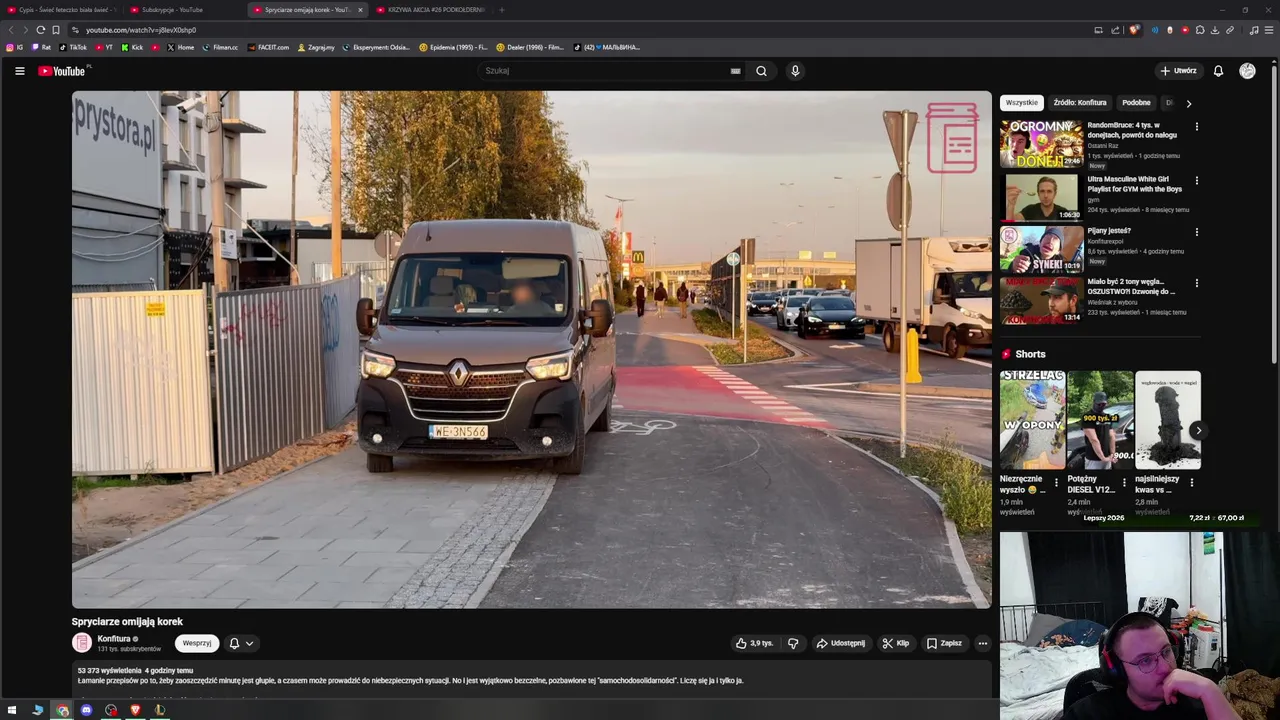Screen dimensions: 1280x720
Task: Select the Wszystkie filter chip
Action: [1021, 103]
